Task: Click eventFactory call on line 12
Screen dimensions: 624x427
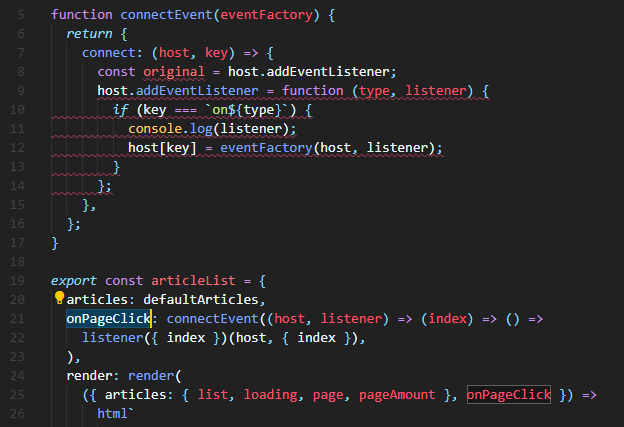Action: pos(266,148)
